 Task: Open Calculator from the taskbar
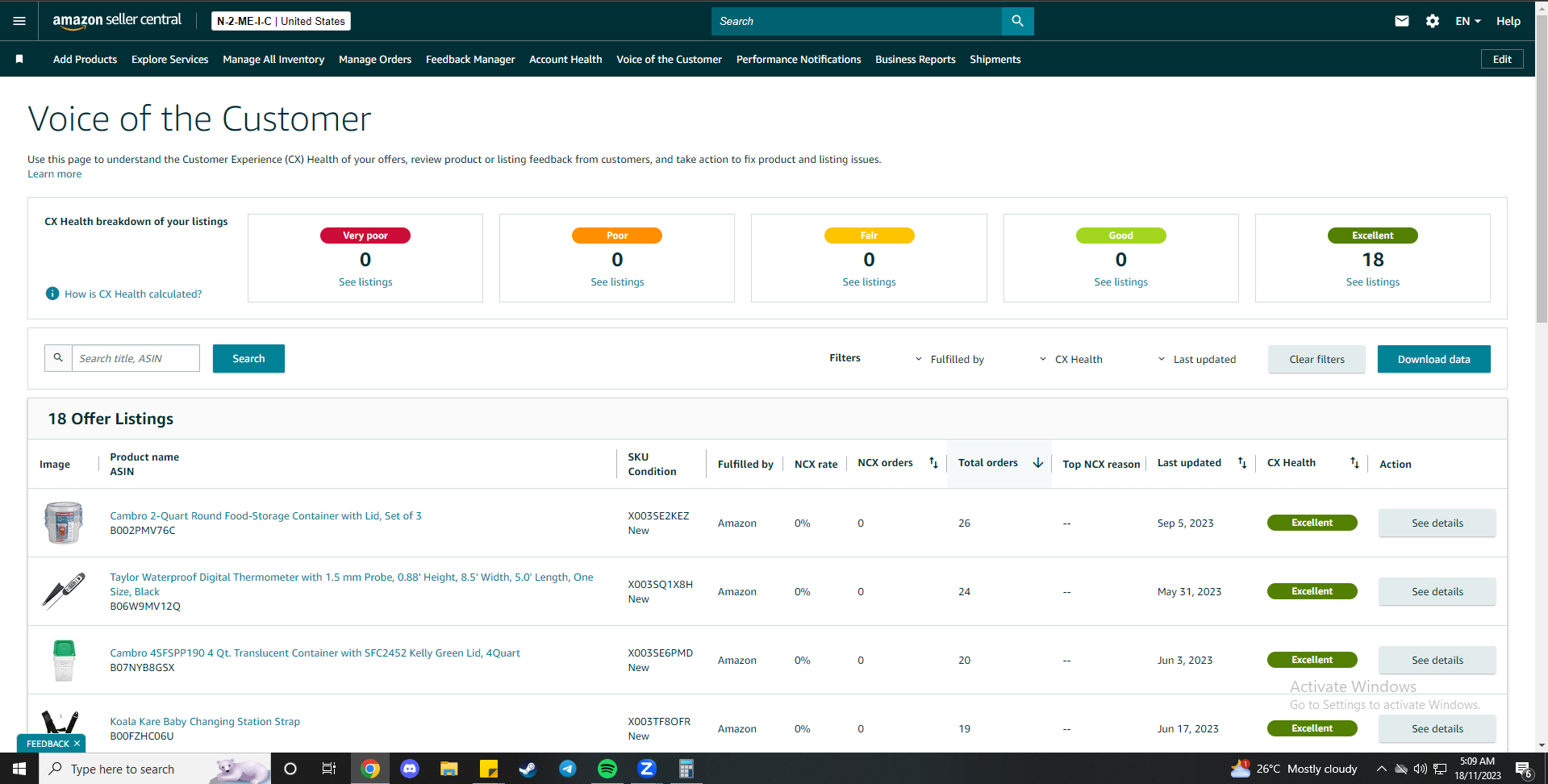686,769
